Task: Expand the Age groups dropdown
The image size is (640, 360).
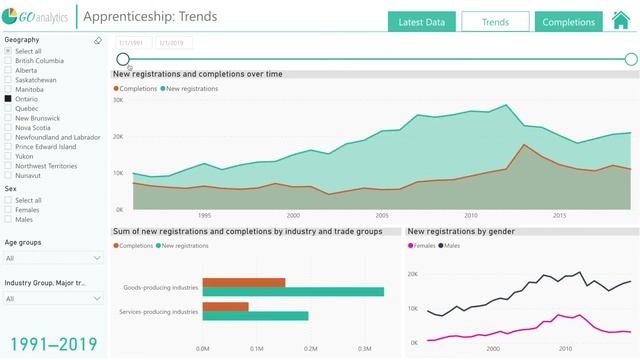Action: pos(53,258)
